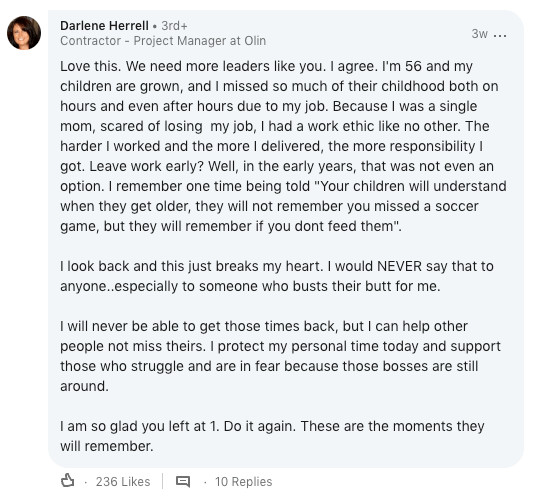Click the number 56 in the comment
This screenshot has height=499, width=534.
click(x=413, y=66)
